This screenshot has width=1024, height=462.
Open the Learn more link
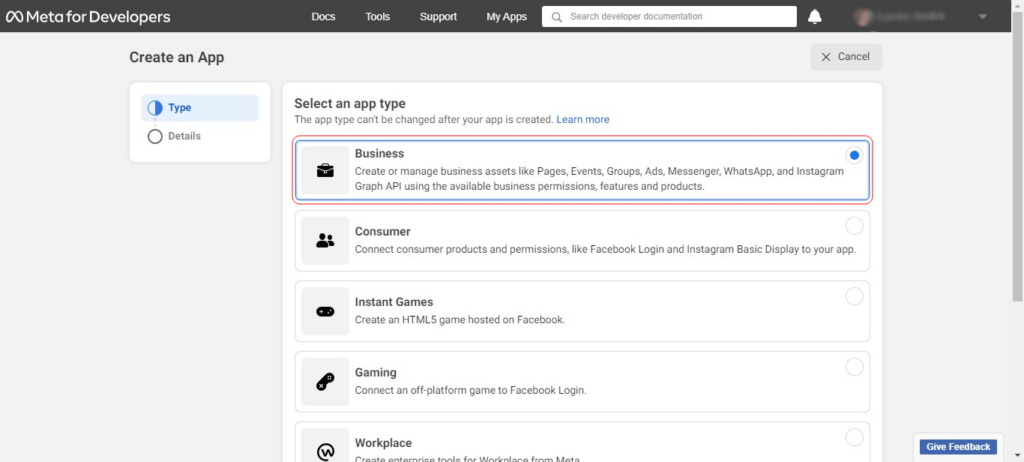[583, 120]
